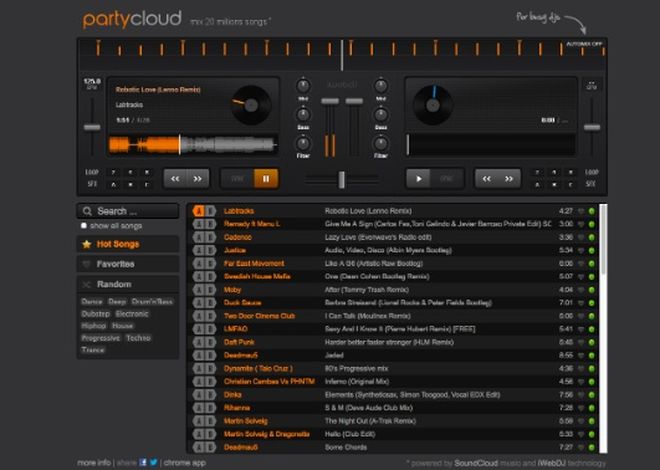This screenshot has height=470, width=660.
Task: Open the Random songs list
Action: click(x=128, y=284)
